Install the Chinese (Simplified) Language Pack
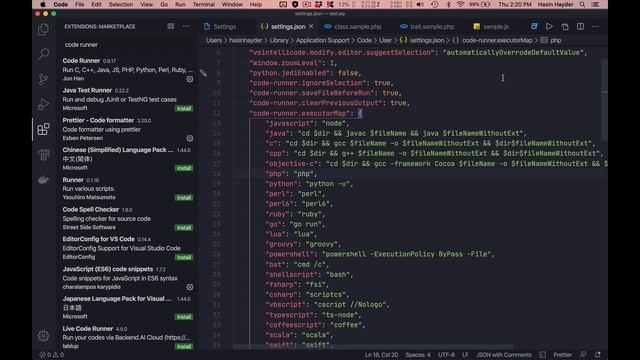Screen dimensions: 640x360 tap(184, 168)
